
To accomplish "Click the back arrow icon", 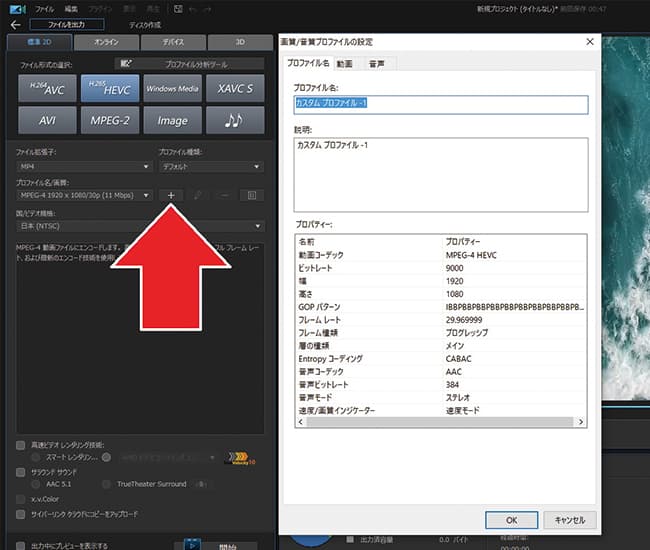I will point(15,25).
